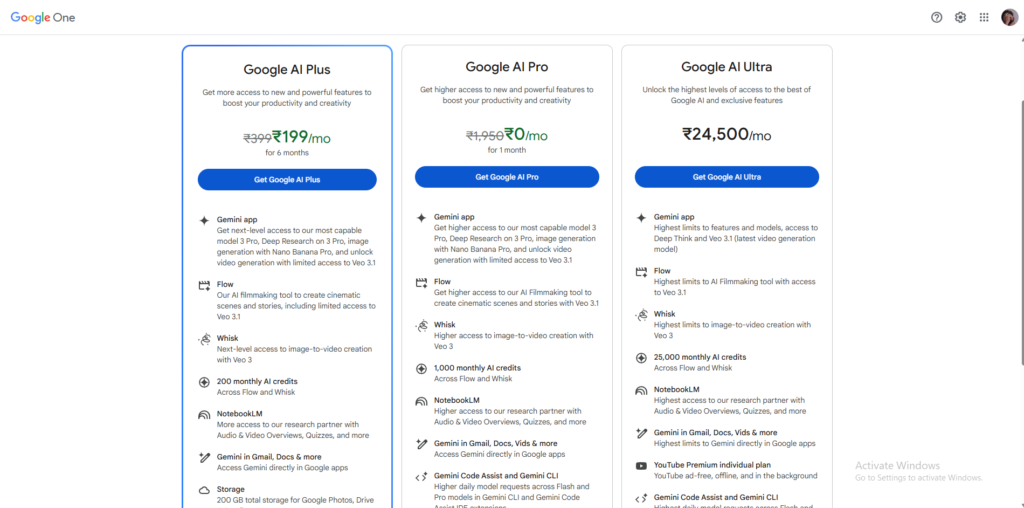1024x508 pixels.
Task: Click the 25,000 monthly AI credits icon
Action: click(x=641, y=358)
